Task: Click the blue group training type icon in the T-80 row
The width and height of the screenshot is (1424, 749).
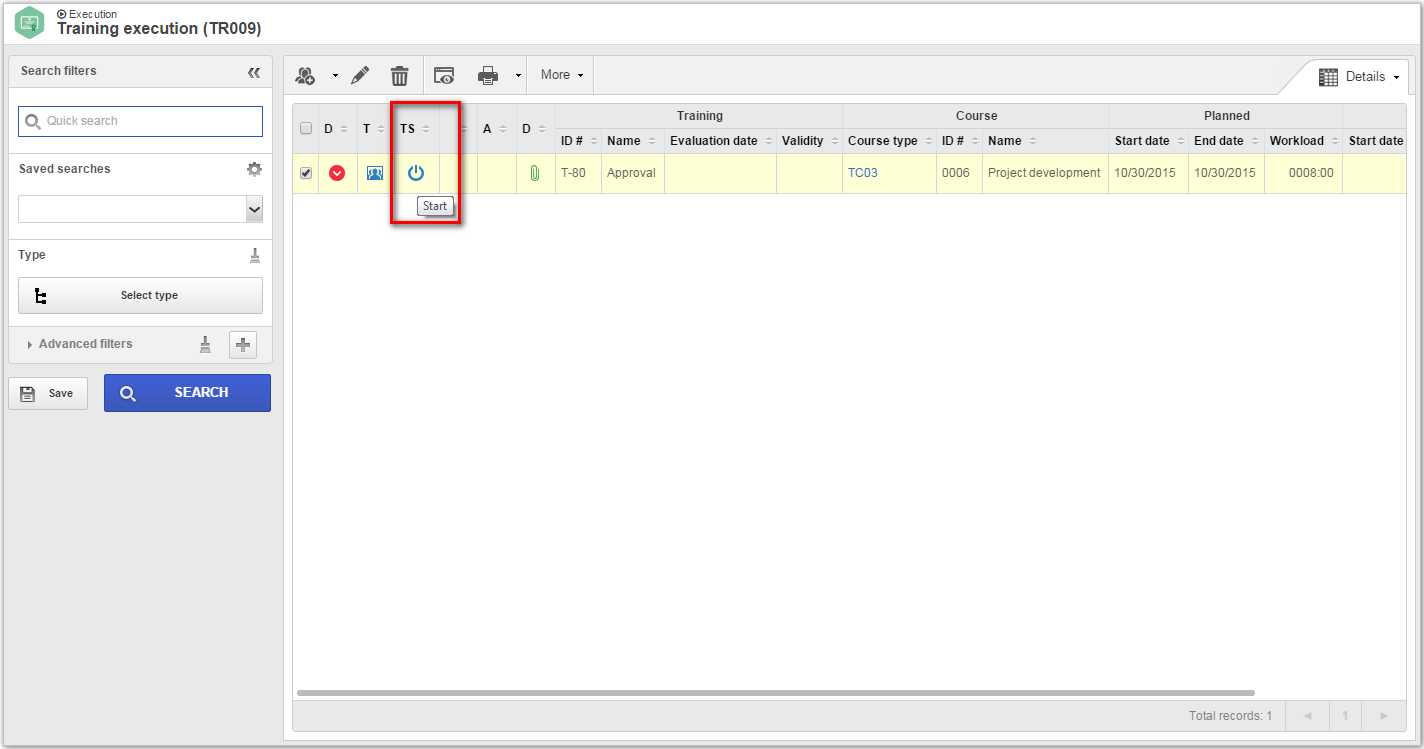Action: pos(375,173)
